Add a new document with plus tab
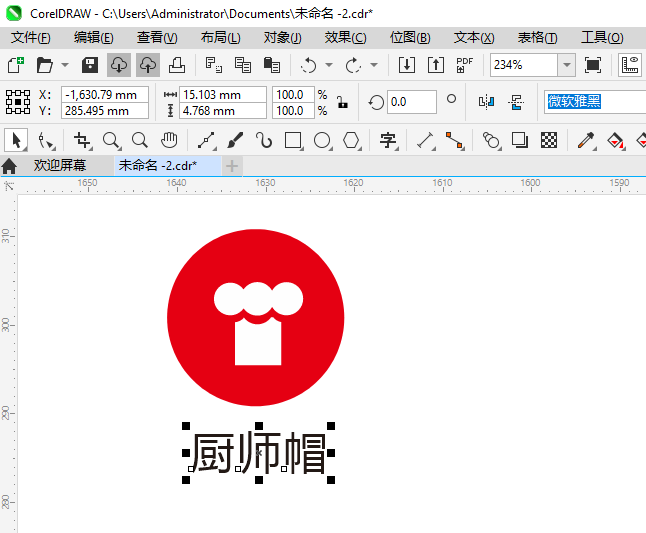 (x=232, y=166)
